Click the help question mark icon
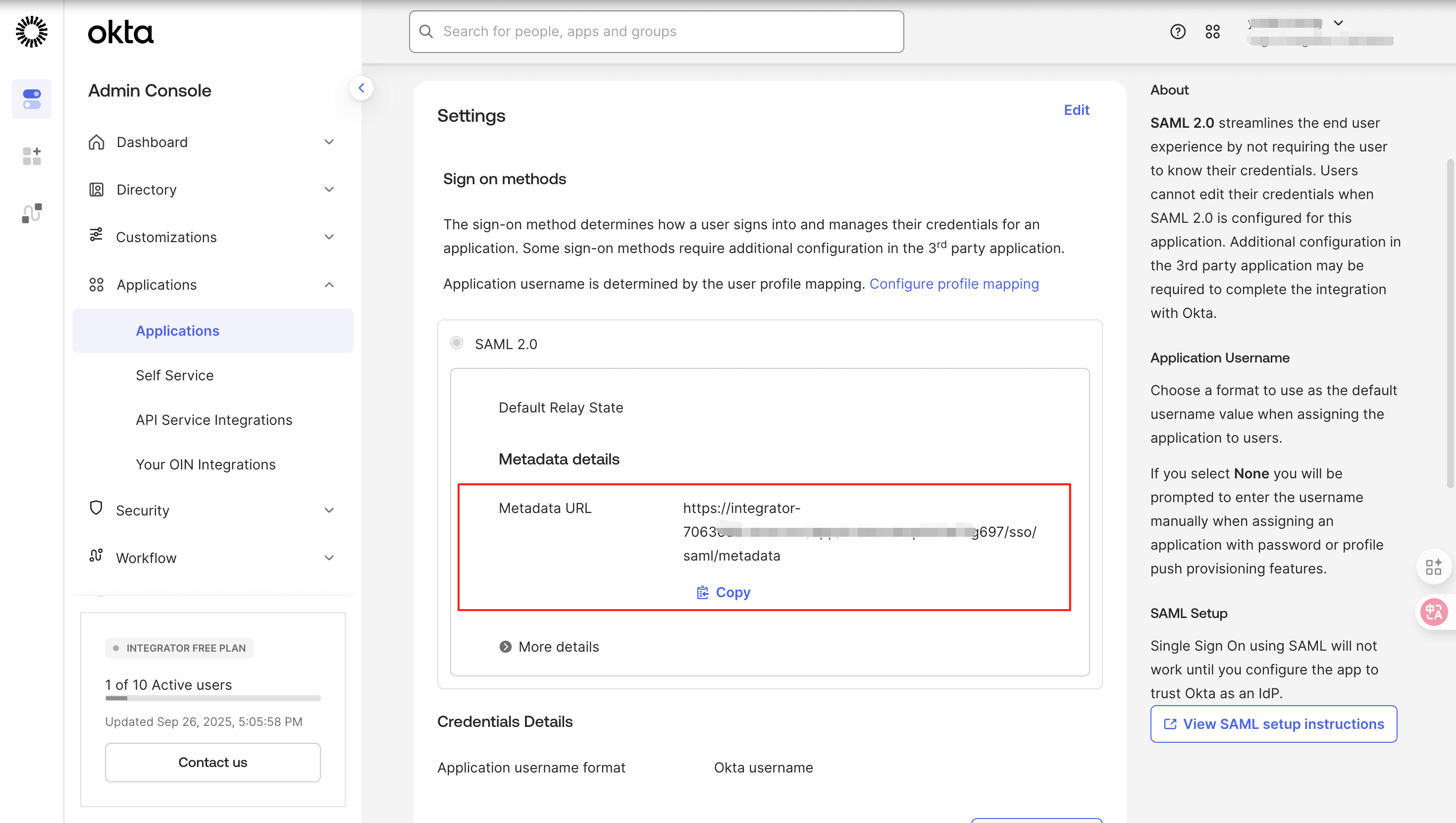This screenshot has height=823, width=1456. pos(1177,32)
